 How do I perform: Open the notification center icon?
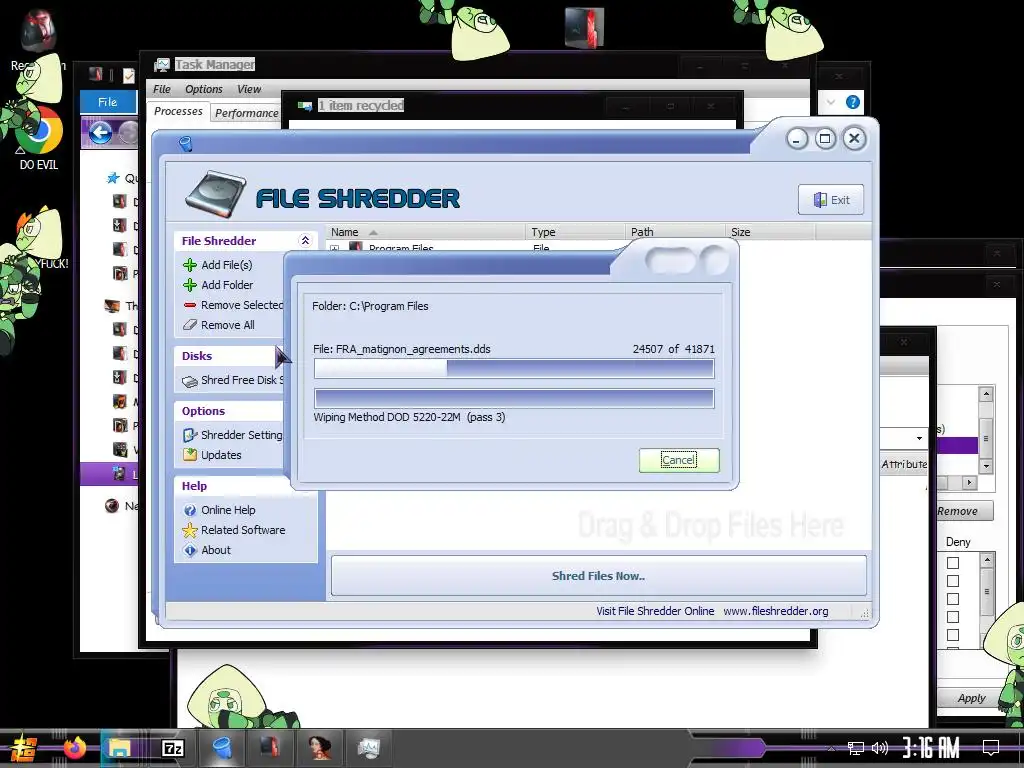pyautogui.click(x=991, y=748)
